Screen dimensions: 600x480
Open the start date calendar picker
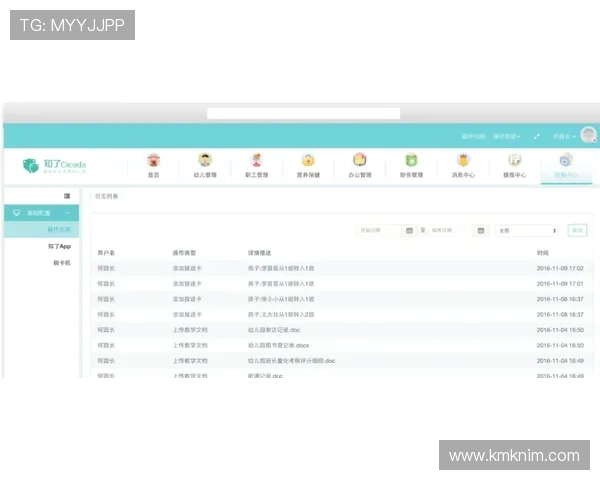(409, 230)
